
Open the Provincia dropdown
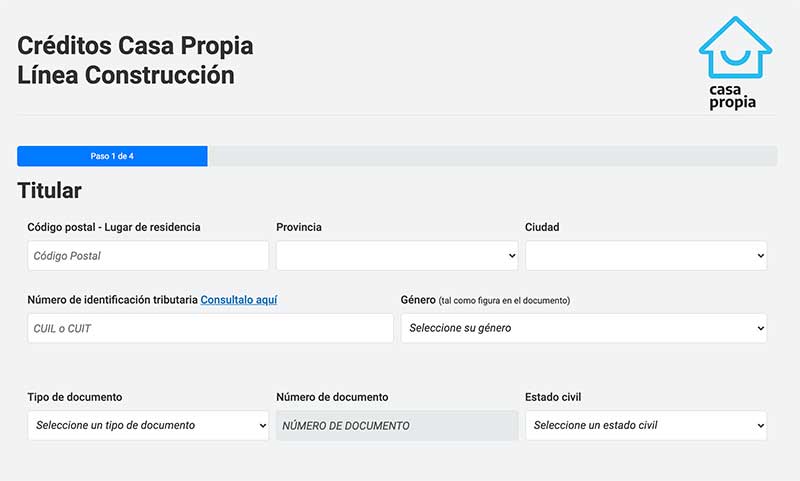coord(397,256)
